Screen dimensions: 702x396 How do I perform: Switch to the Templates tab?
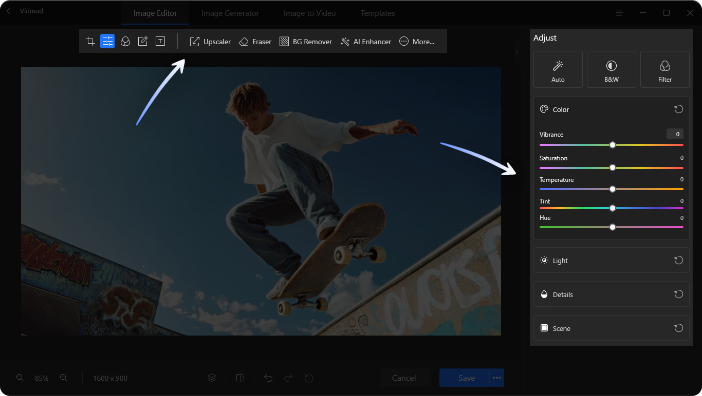pos(377,13)
